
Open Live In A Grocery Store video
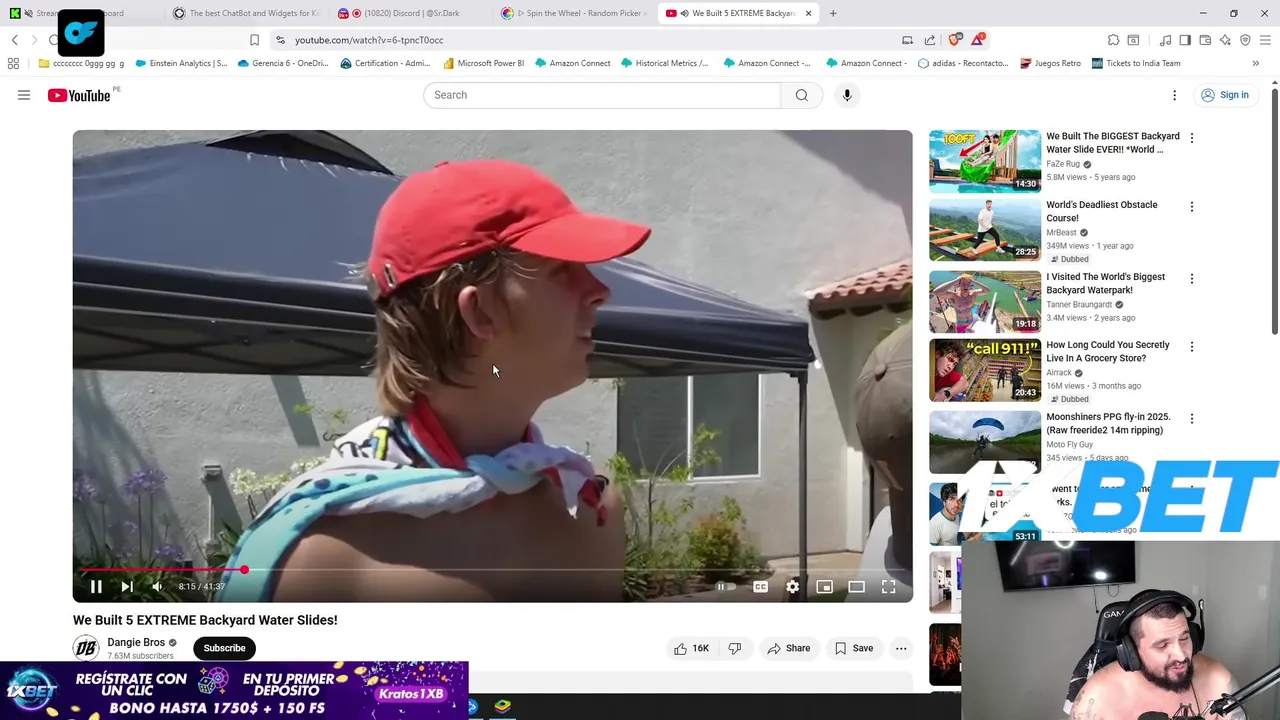click(1108, 351)
